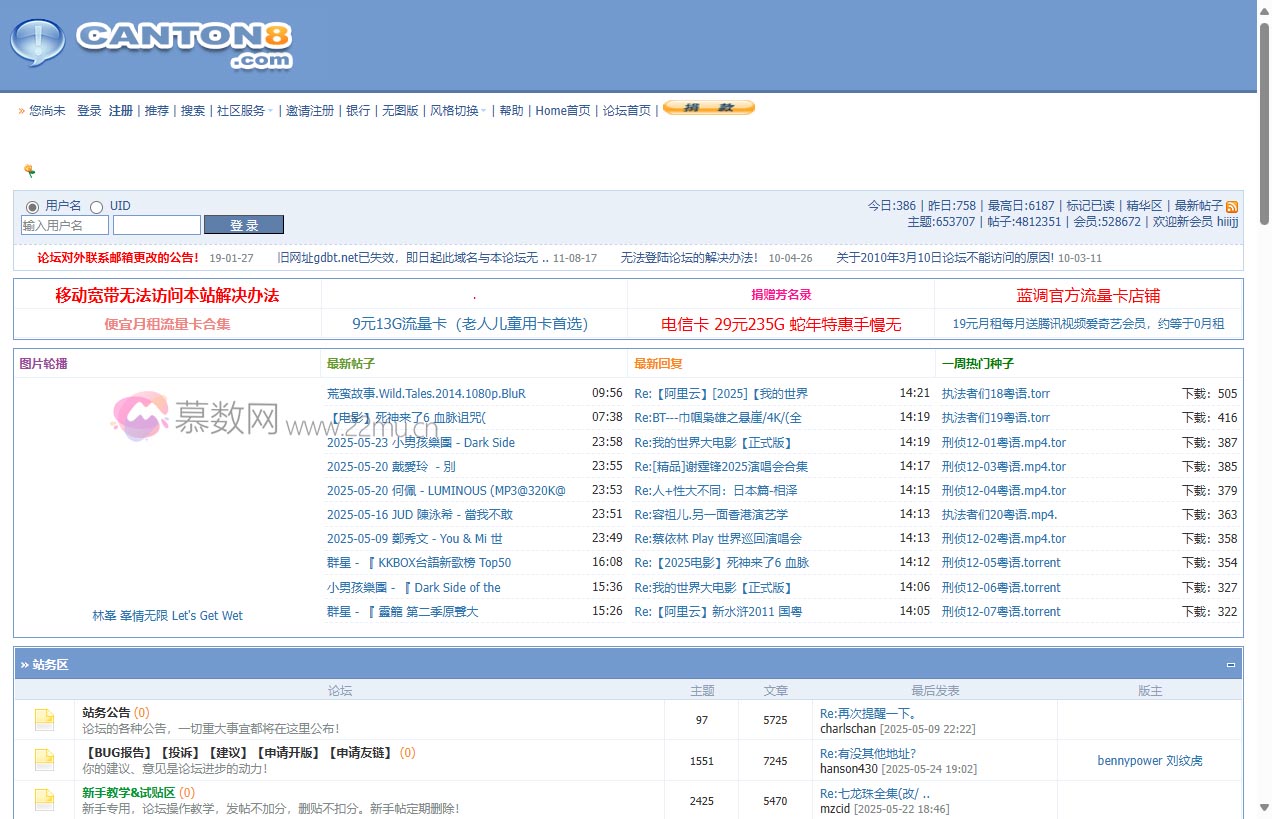1272x819 pixels.
Task: Open 移动宽带无法访问本站解决办法 link
Action: 167,296
